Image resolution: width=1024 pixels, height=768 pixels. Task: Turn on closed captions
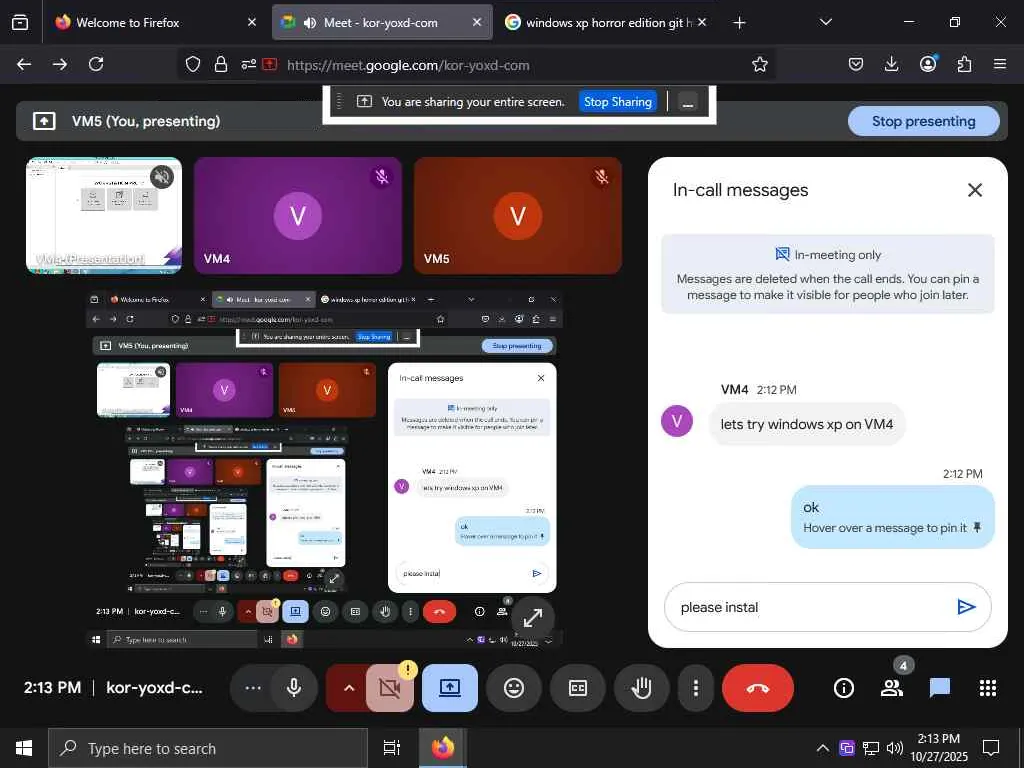pos(578,688)
